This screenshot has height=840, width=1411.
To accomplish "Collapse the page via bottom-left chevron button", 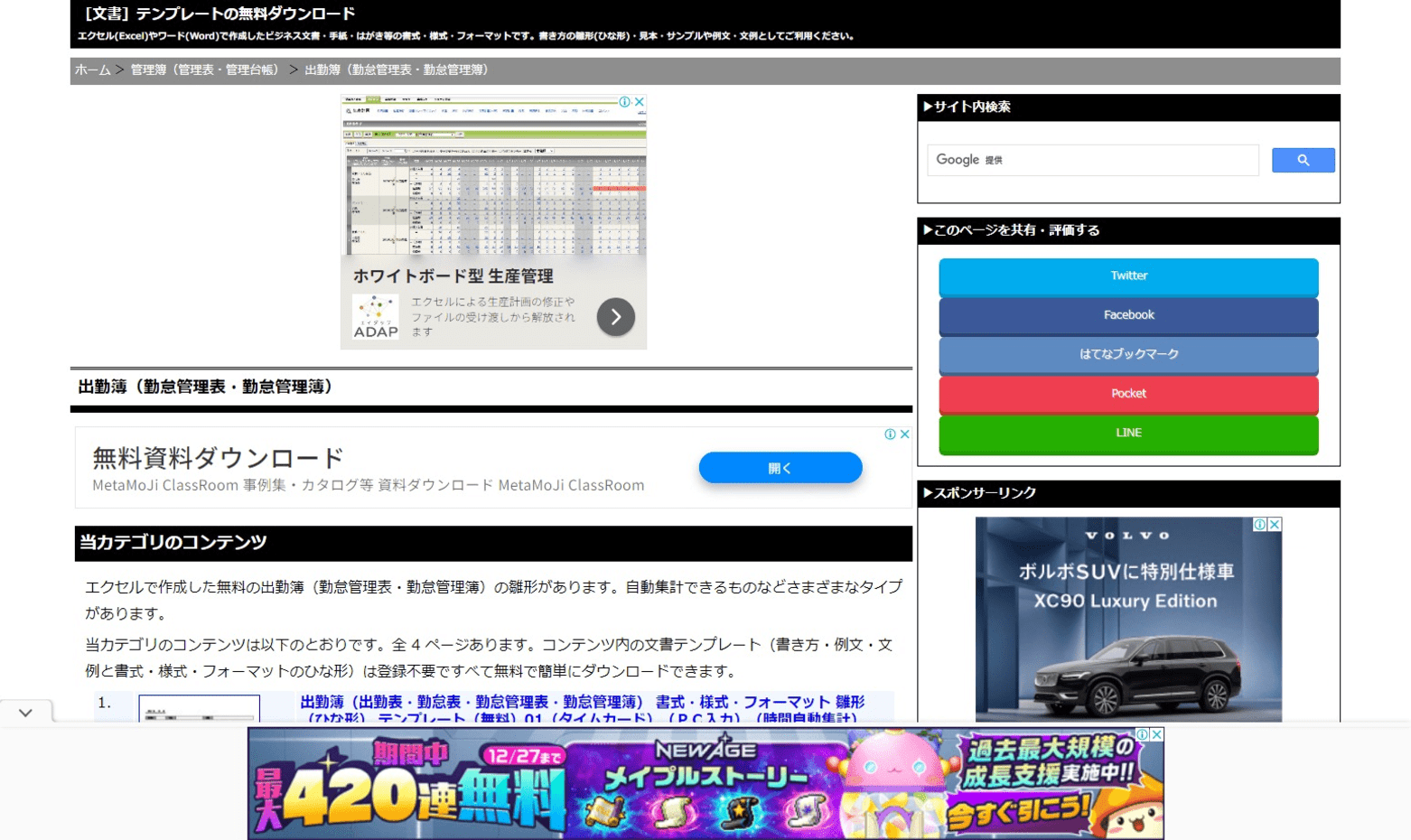I will click(x=24, y=712).
